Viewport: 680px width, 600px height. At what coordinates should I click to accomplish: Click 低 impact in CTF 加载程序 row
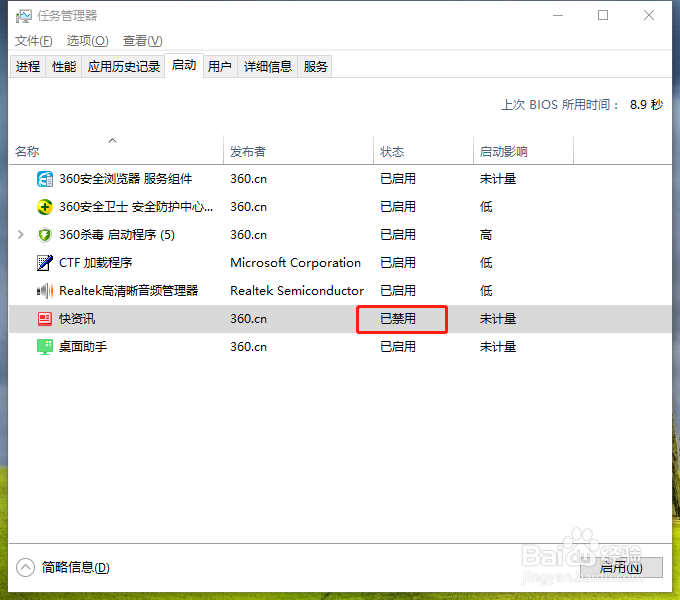click(486, 263)
